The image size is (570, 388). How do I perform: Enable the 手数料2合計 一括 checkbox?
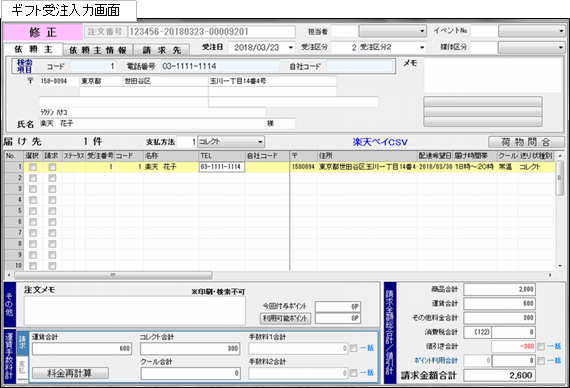point(353,373)
